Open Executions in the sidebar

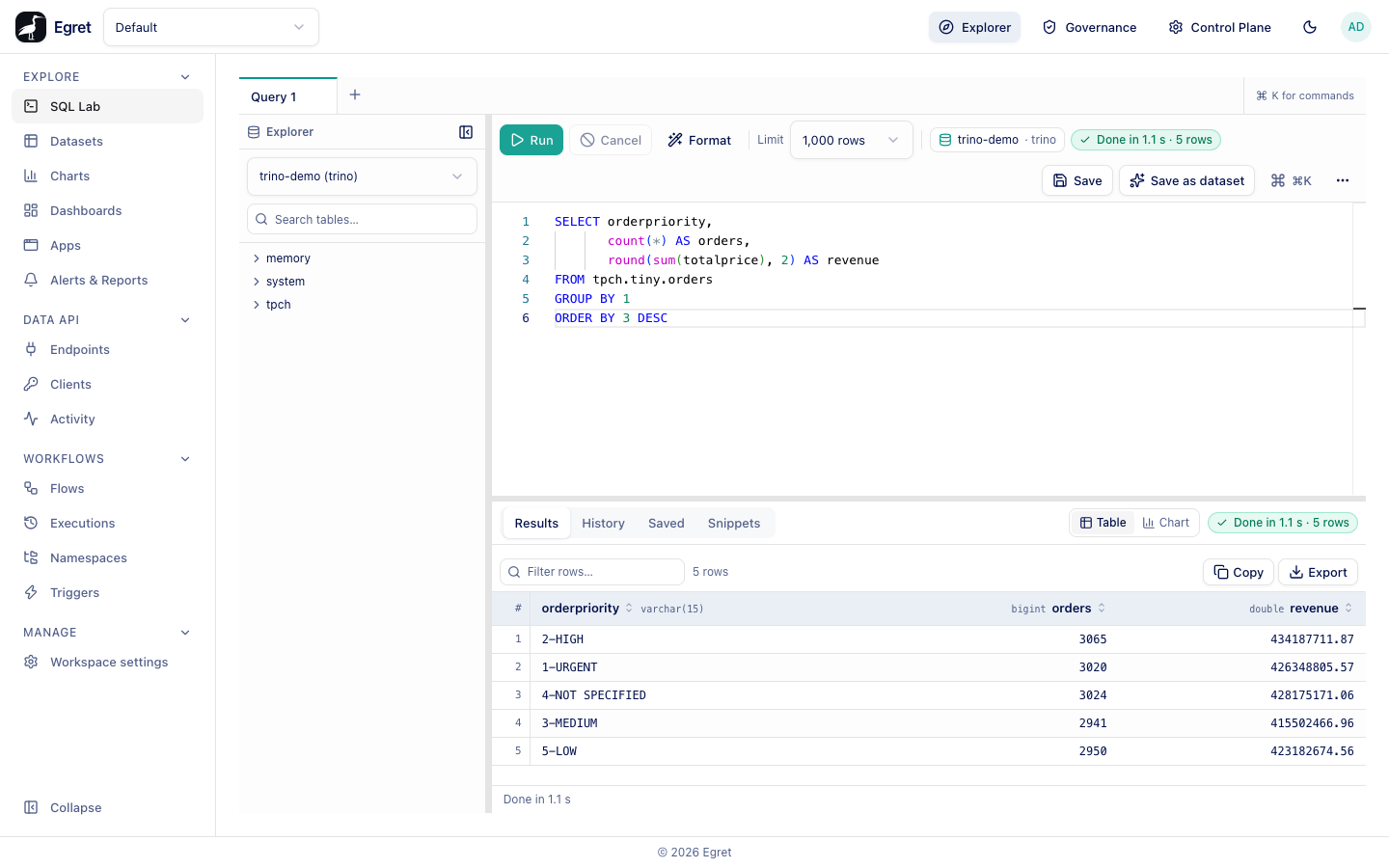click(x=107, y=523)
